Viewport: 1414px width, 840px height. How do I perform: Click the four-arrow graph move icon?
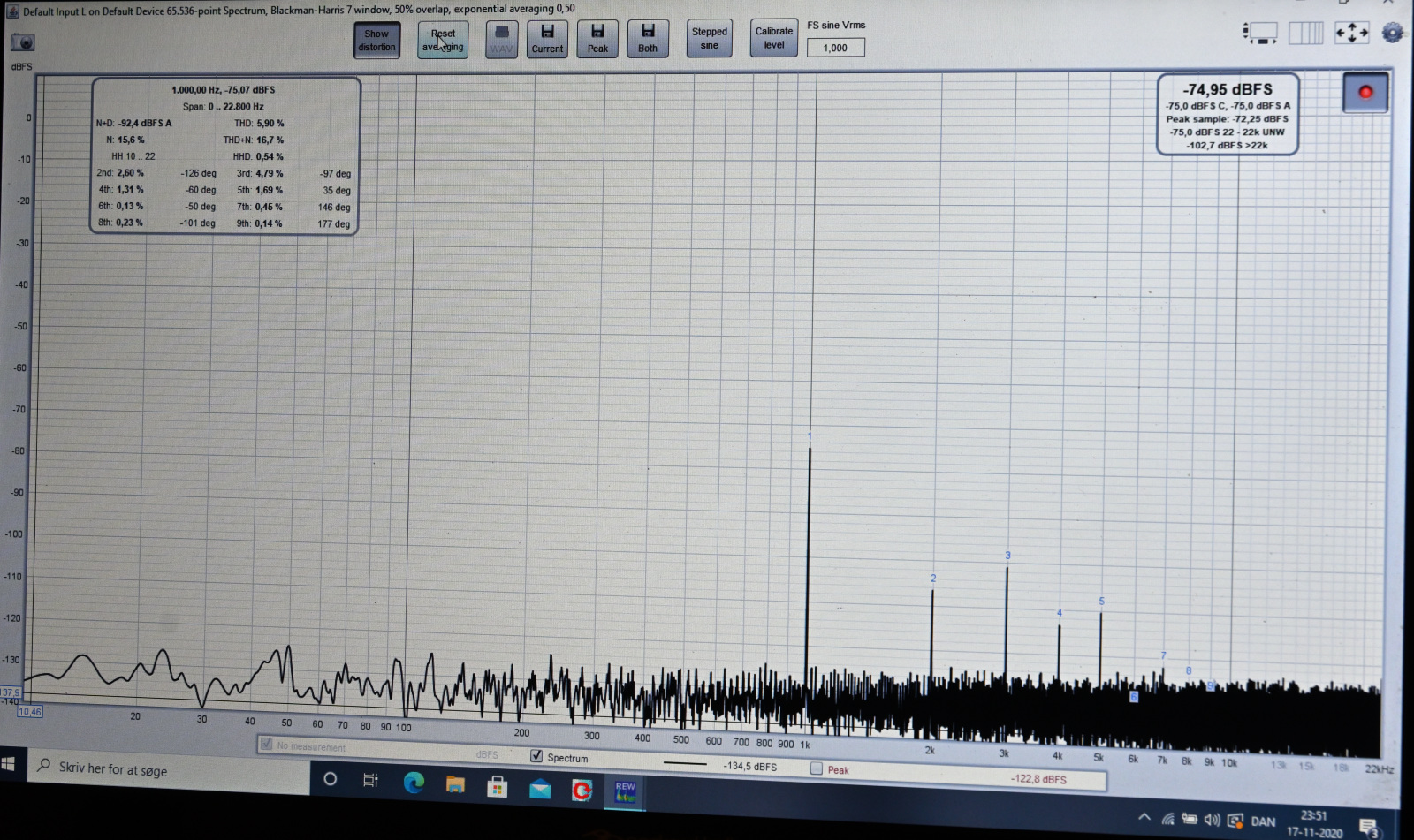pos(1351,34)
